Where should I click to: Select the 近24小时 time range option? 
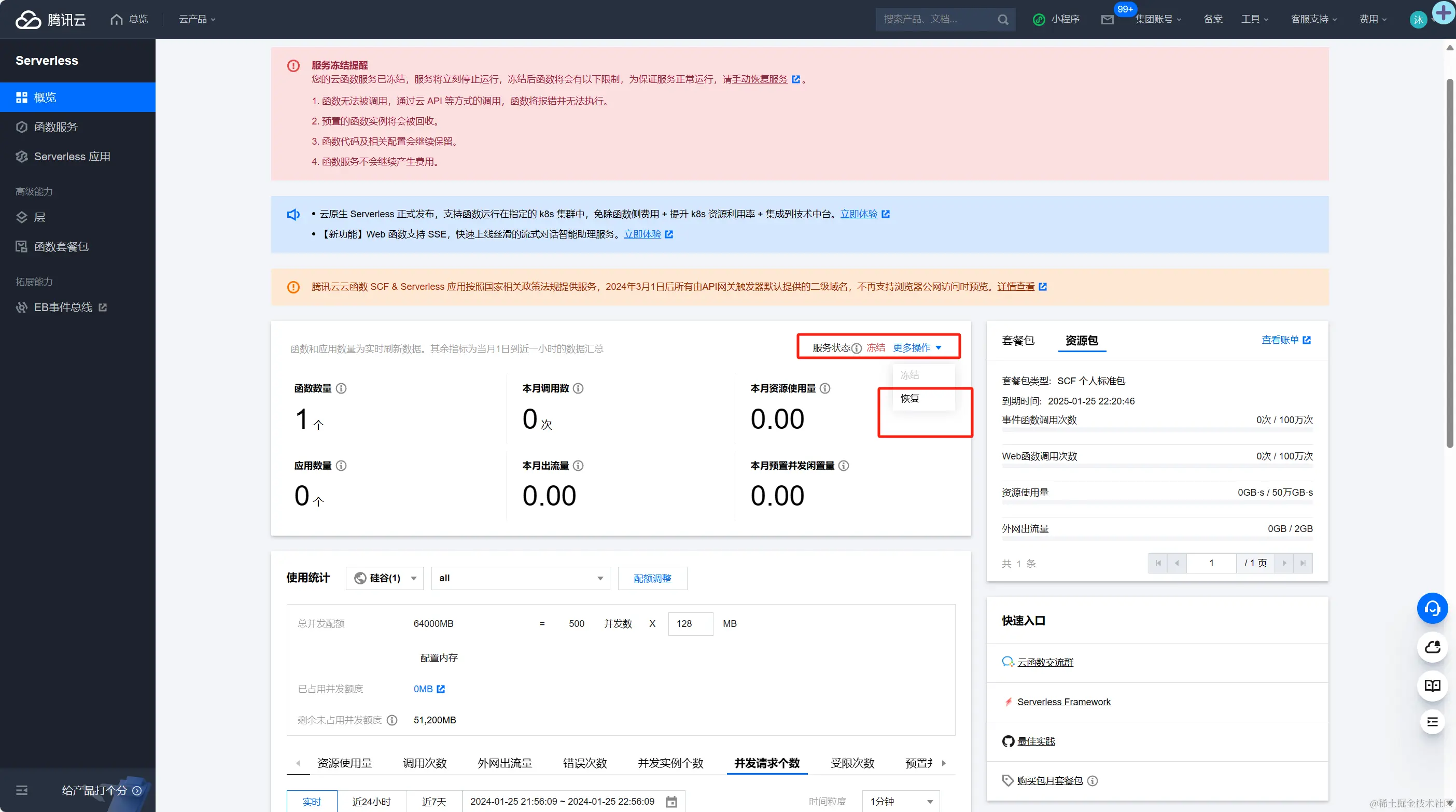pyautogui.click(x=371, y=801)
